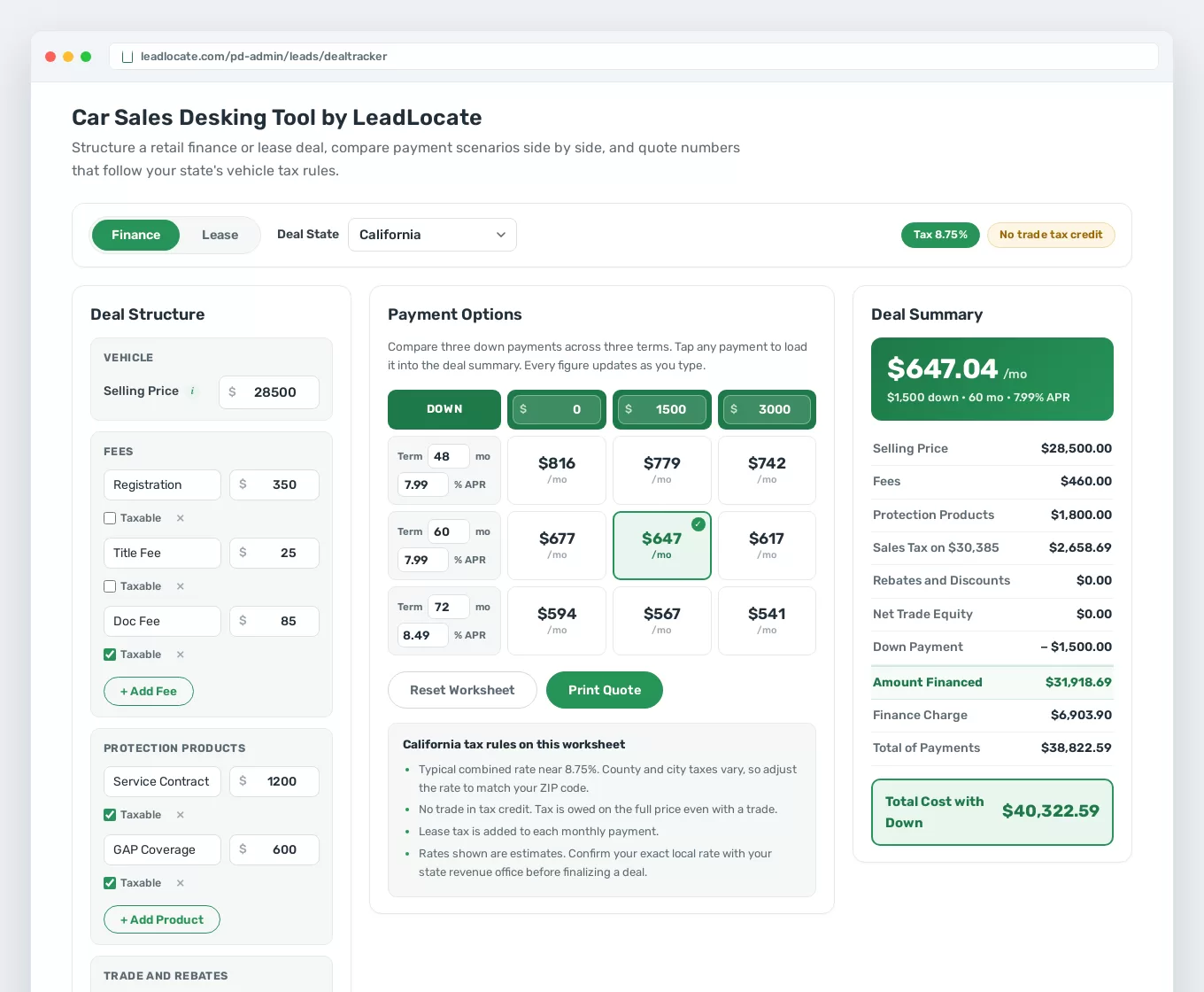Click the Total Cost with Down box
1204x992 pixels.
coord(992,812)
